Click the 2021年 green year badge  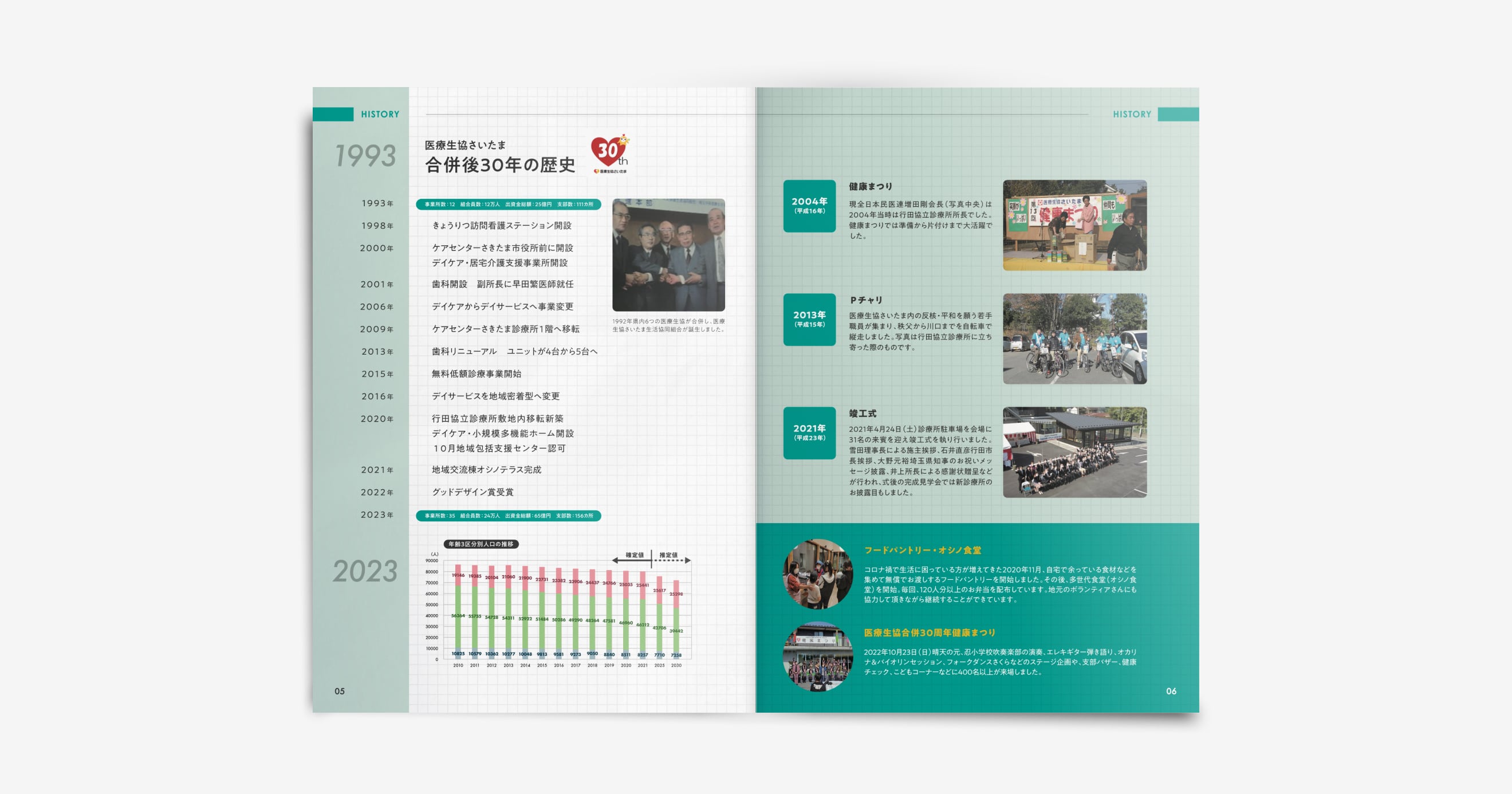(x=809, y=433)
